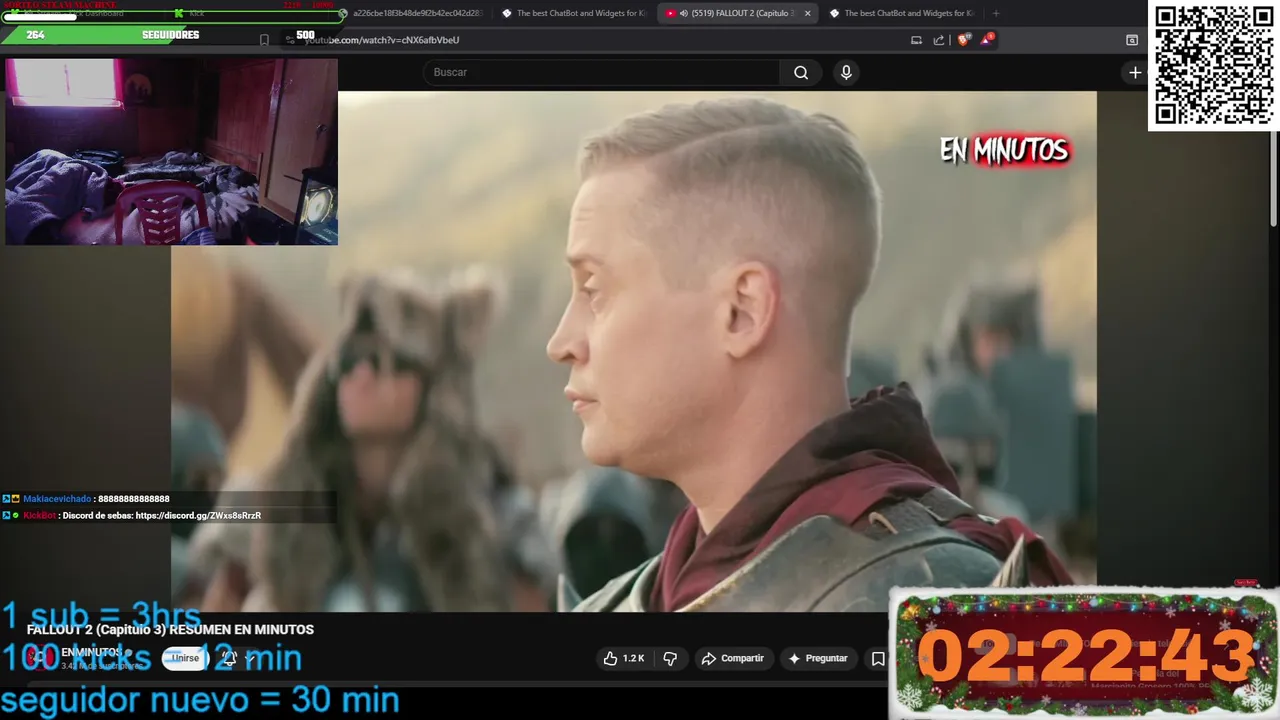Viewport: 1280px width, 720px height.
Task: Click the Compartir share button
Action: tap(732, 658)
